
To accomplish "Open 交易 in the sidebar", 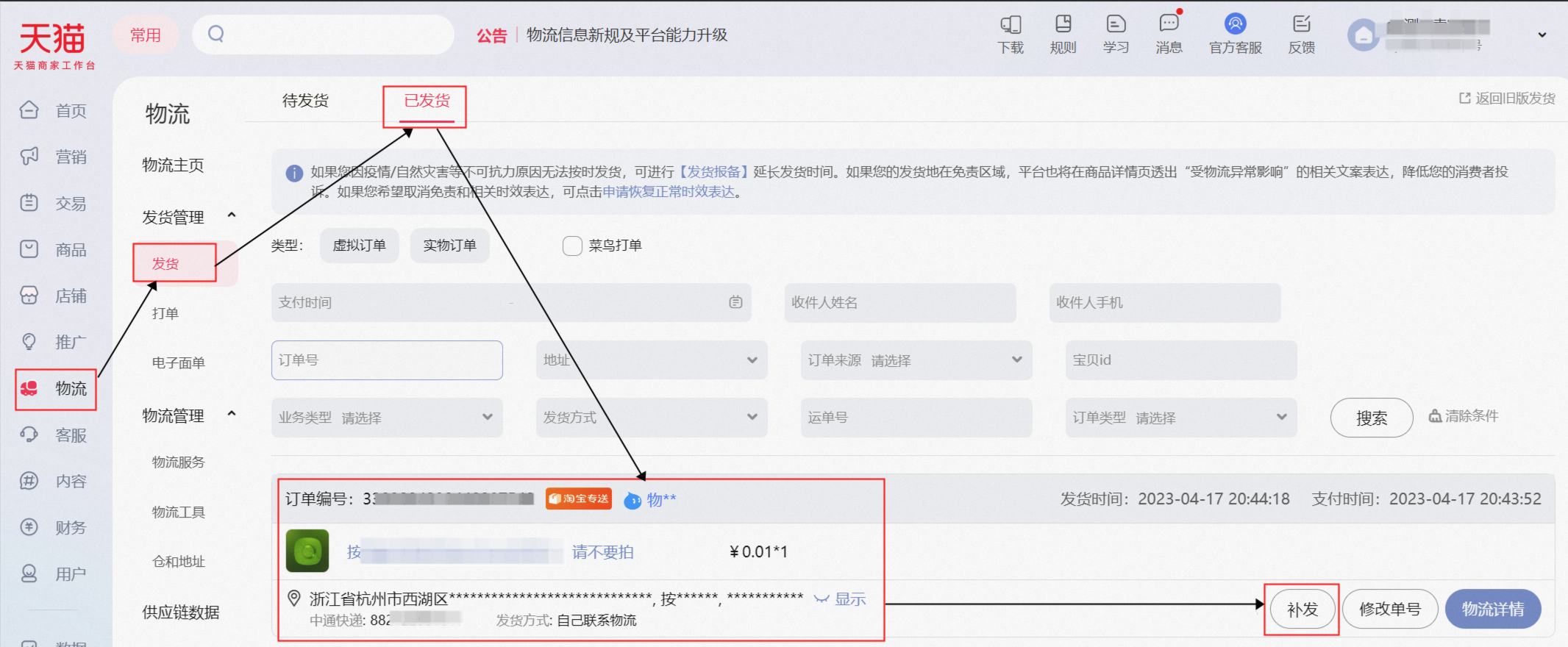I will (54, 203).
